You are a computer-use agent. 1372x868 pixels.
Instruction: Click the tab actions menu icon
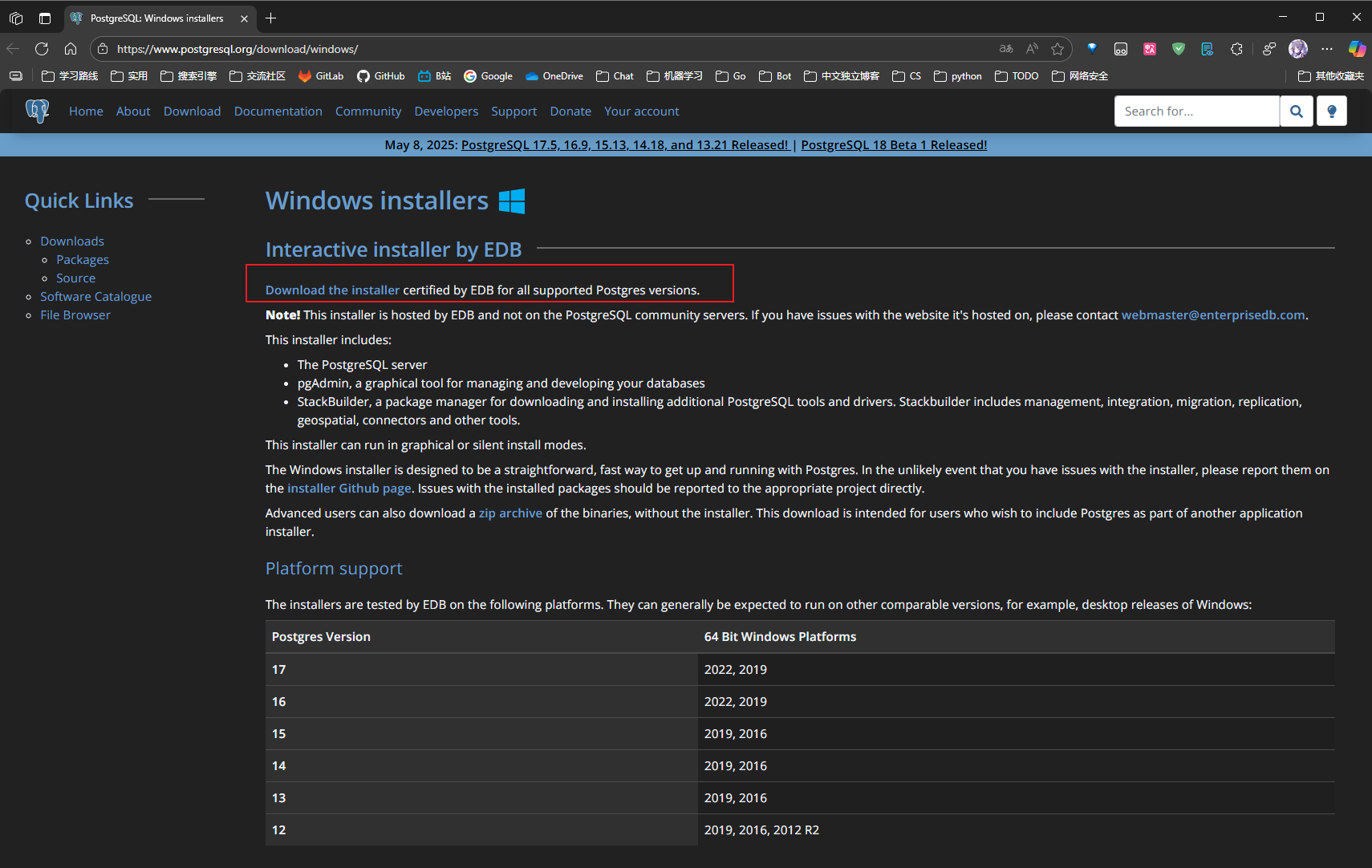(45, 18)
